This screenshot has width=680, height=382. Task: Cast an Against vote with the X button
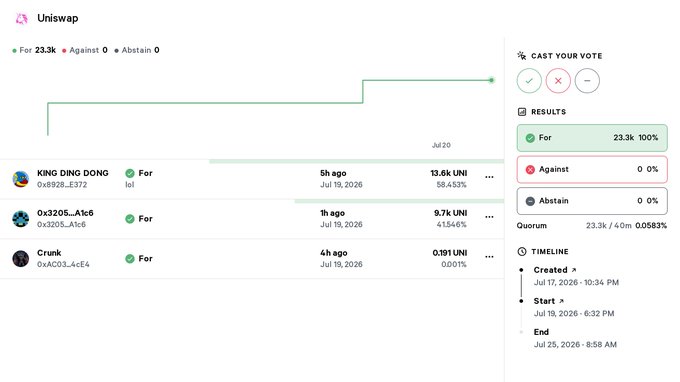click(x=558, y=81)
